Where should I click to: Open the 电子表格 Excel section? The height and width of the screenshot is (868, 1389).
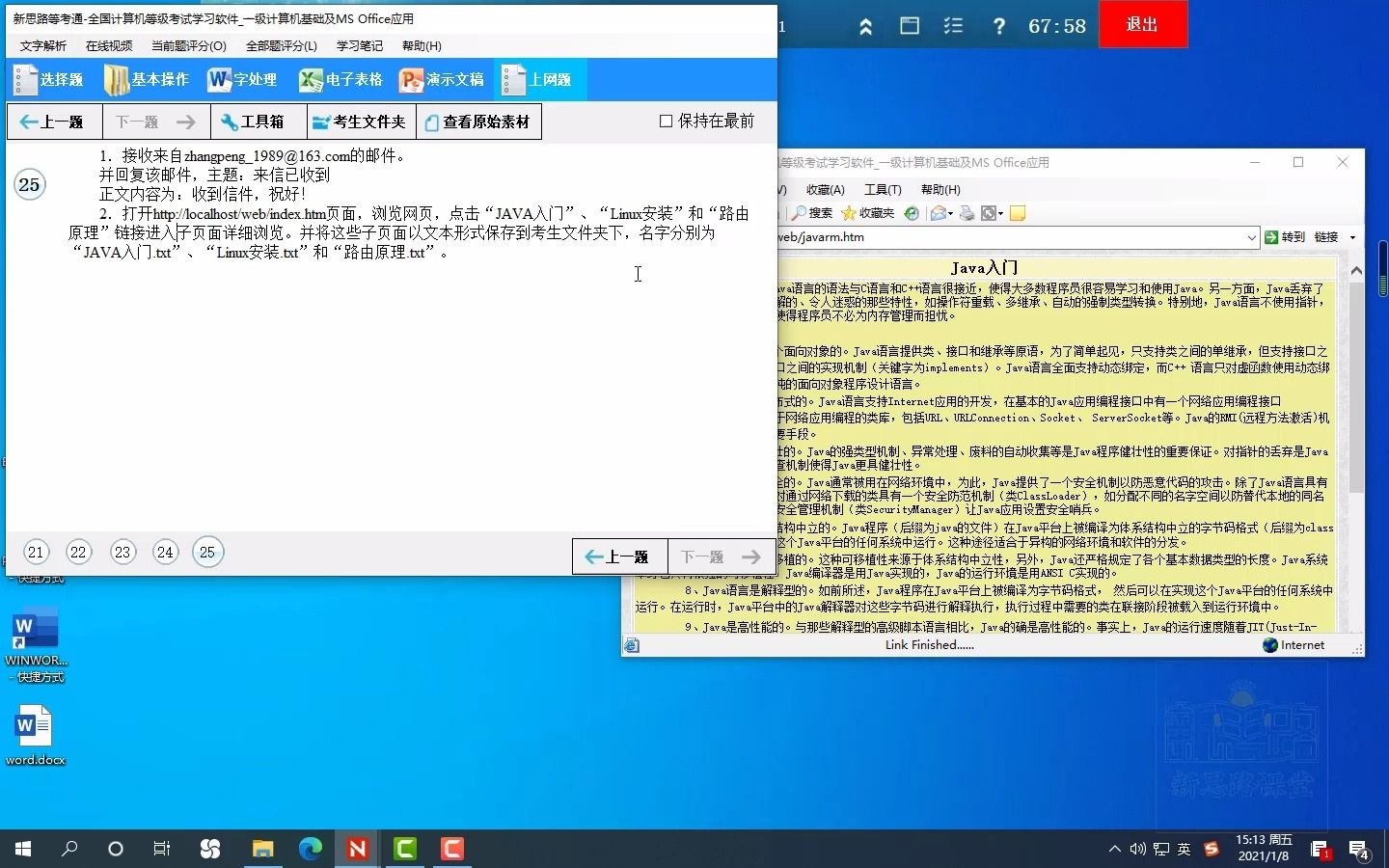(340, 80)
